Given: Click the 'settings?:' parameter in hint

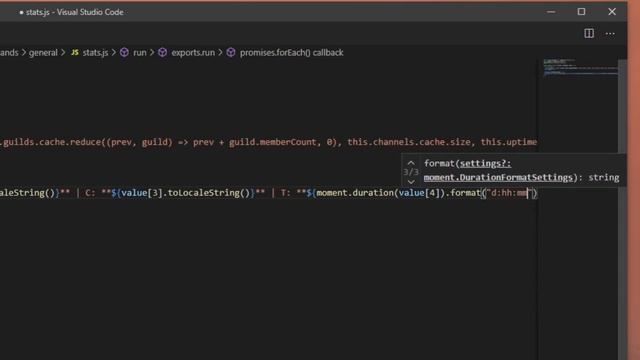Looking at the screenshot, I should (485, 163).
